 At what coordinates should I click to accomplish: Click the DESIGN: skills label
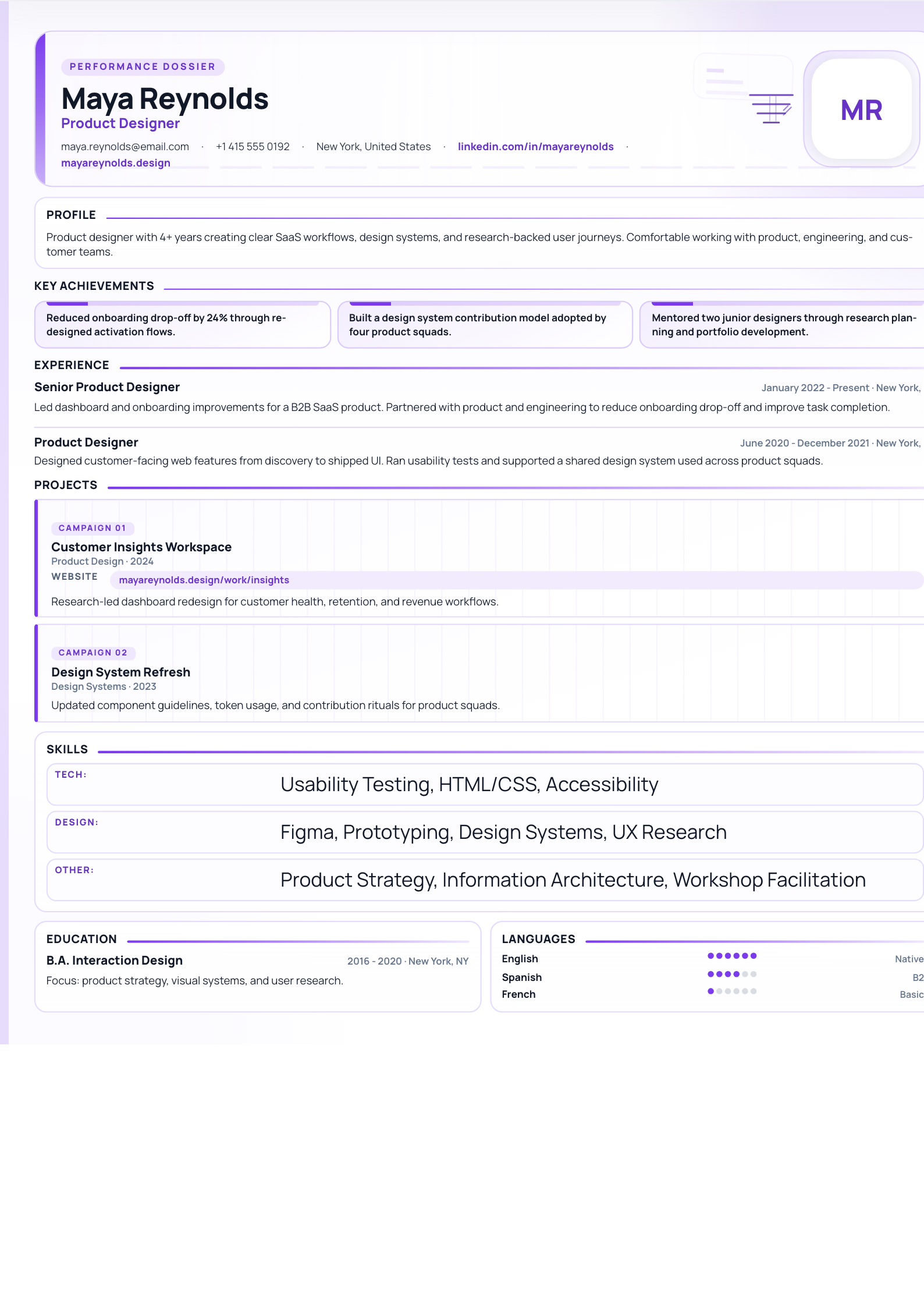click(x=77, y=822)
